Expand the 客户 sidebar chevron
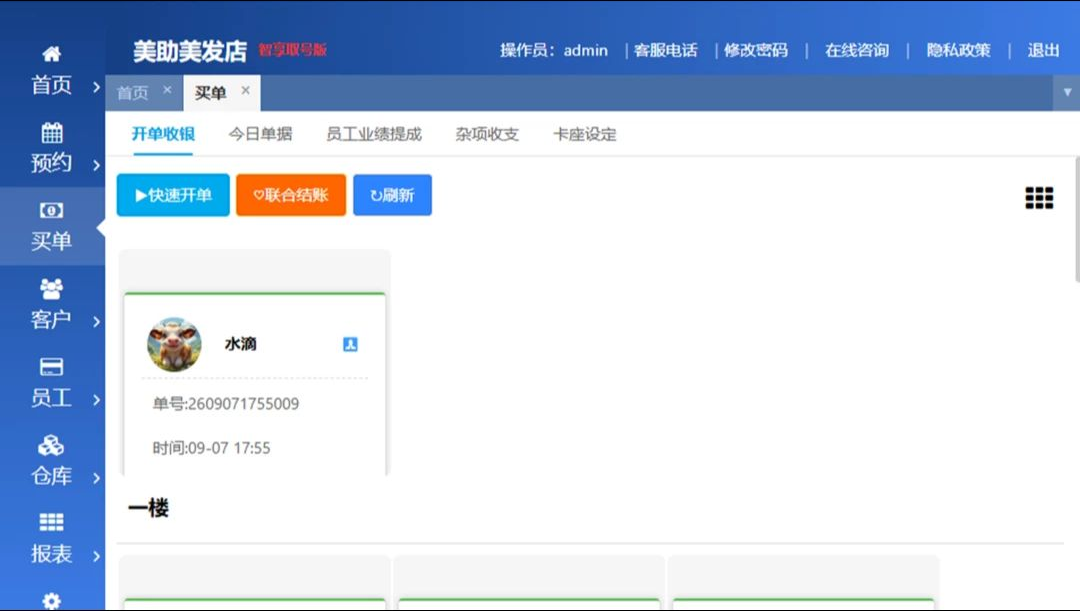The image size is (1080, 611). (x=96, y=321)
